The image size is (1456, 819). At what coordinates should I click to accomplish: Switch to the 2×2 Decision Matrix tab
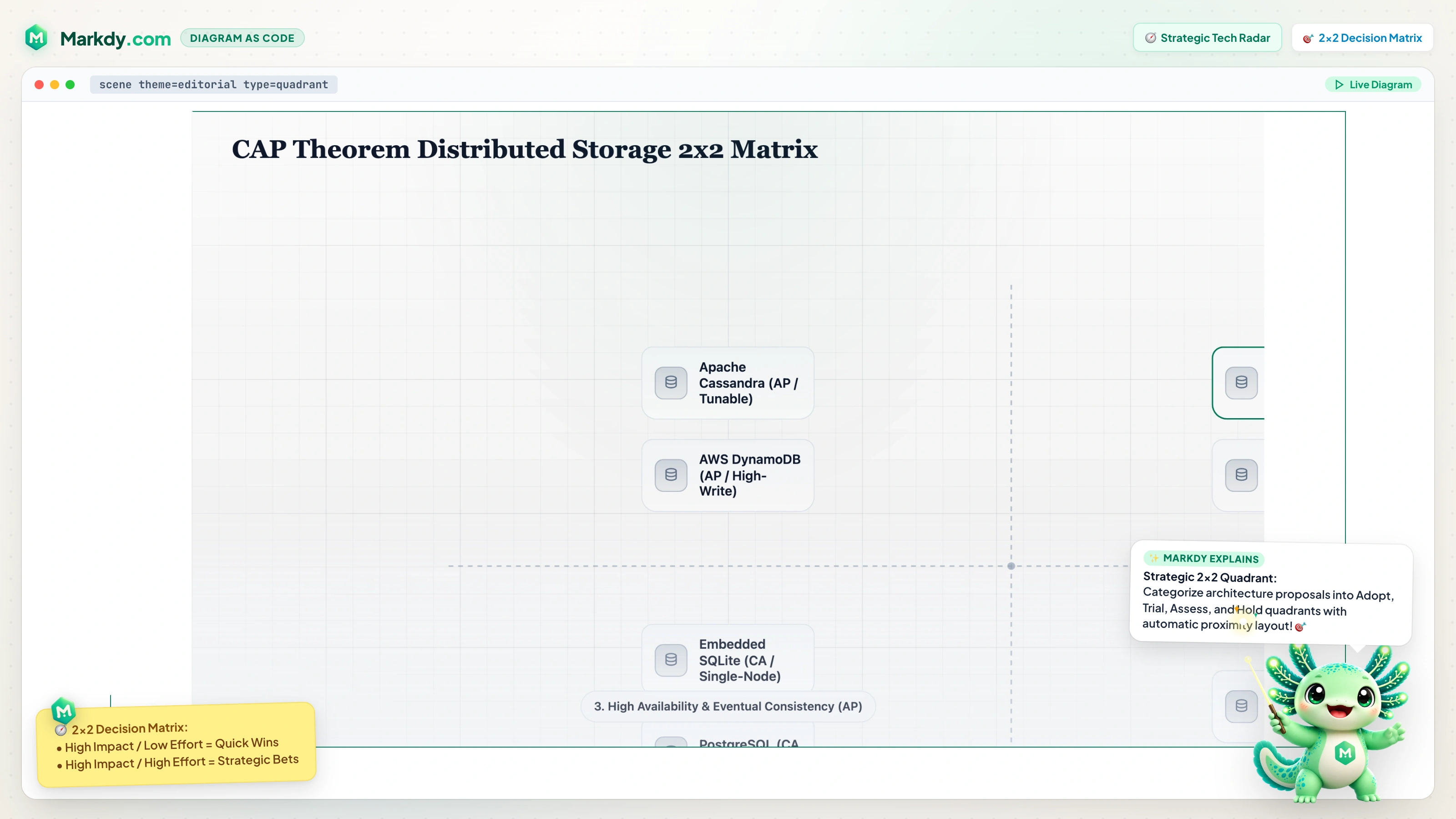[1362, 38]
